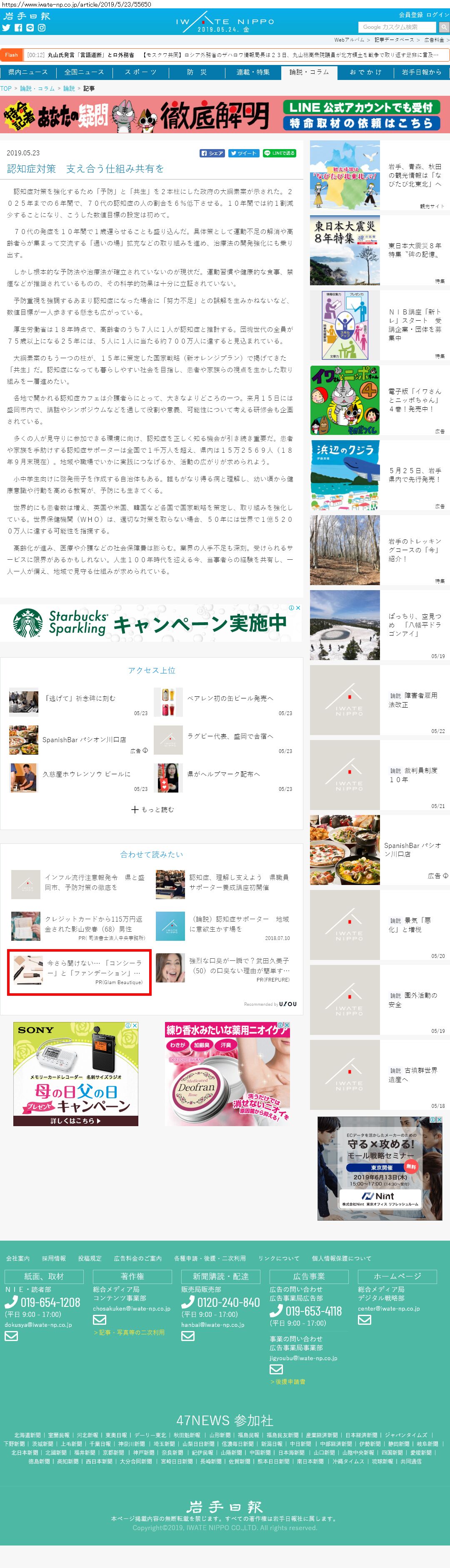
Task: Open the Facebook icon in header
Action: click(18, 27)
